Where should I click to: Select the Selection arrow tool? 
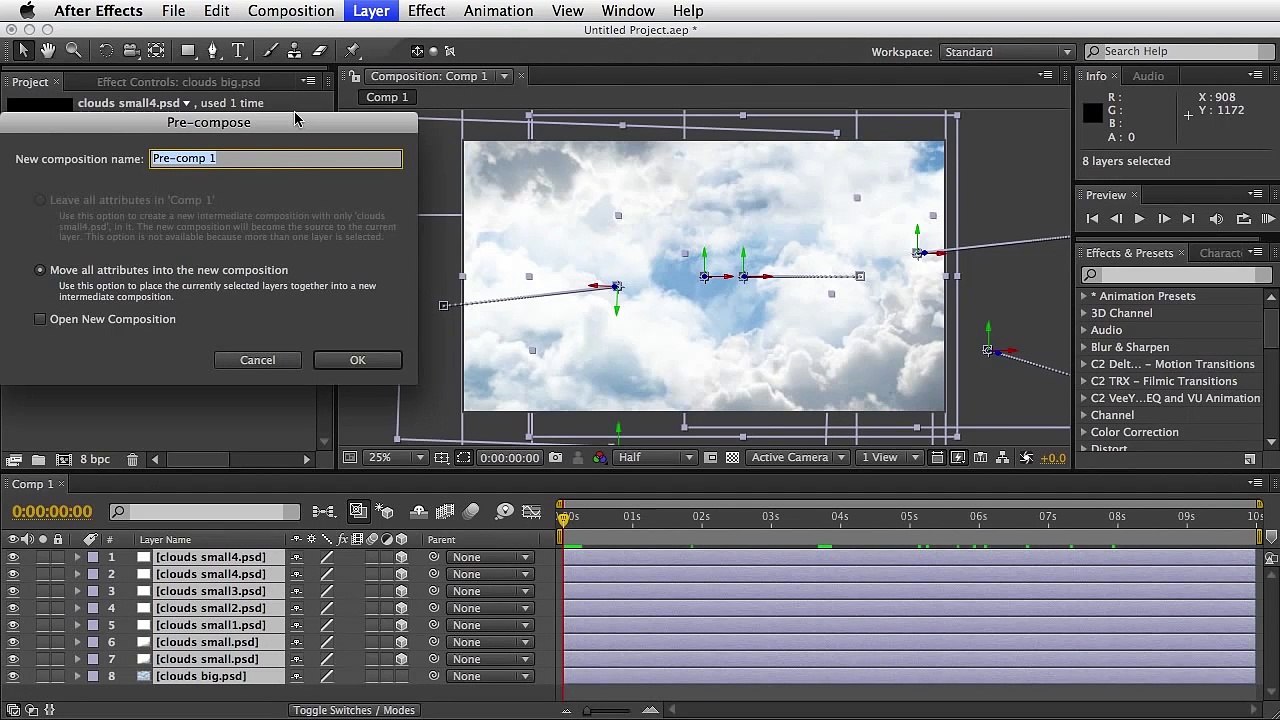[24, 51]
